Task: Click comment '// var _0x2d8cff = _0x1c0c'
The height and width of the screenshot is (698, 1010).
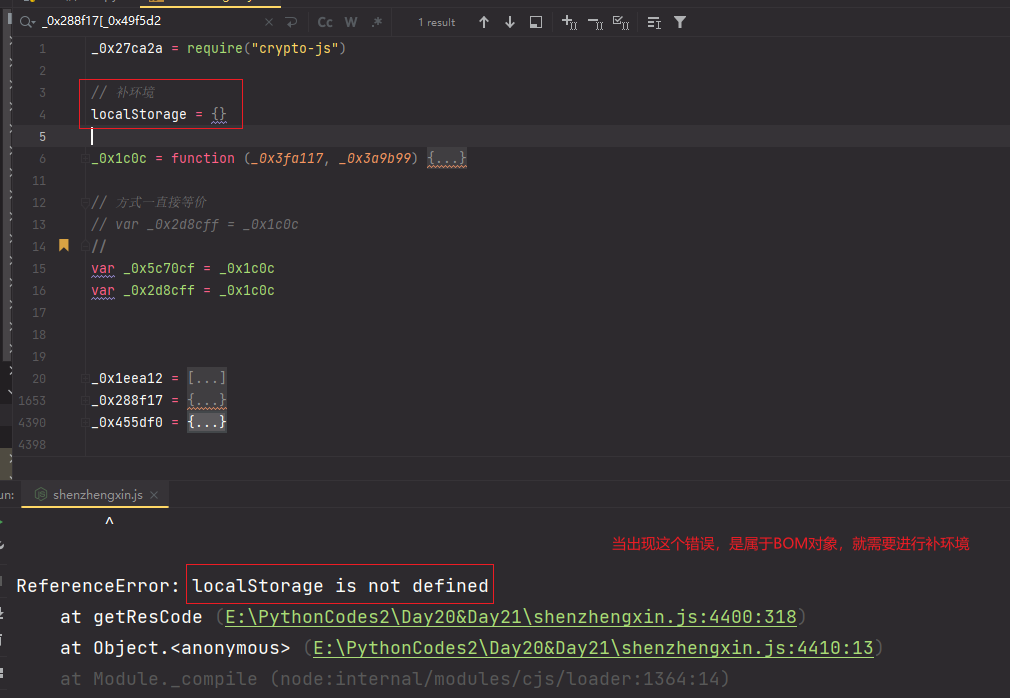Action: coord(195,224)
